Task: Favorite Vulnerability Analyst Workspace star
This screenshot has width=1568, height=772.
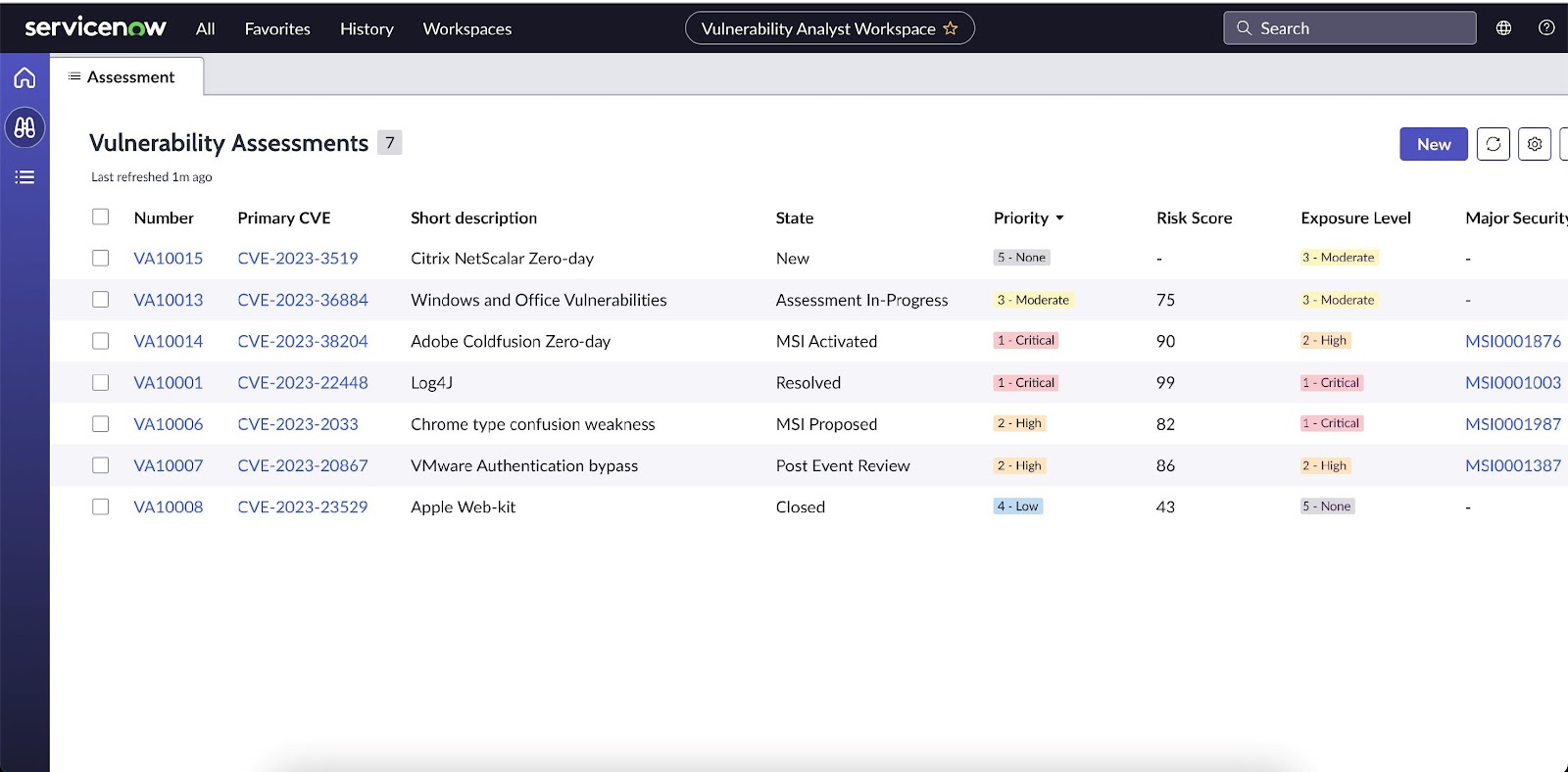Action: pyautogui.click(x=950, y=28)
